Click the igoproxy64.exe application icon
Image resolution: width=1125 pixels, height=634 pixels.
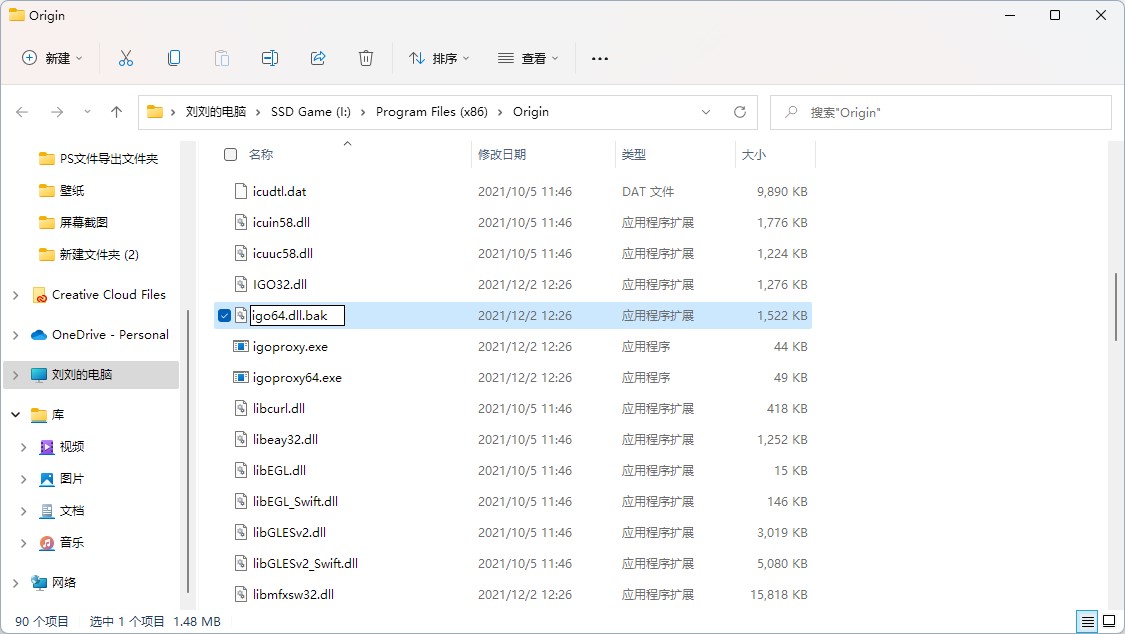click(241, 377)
